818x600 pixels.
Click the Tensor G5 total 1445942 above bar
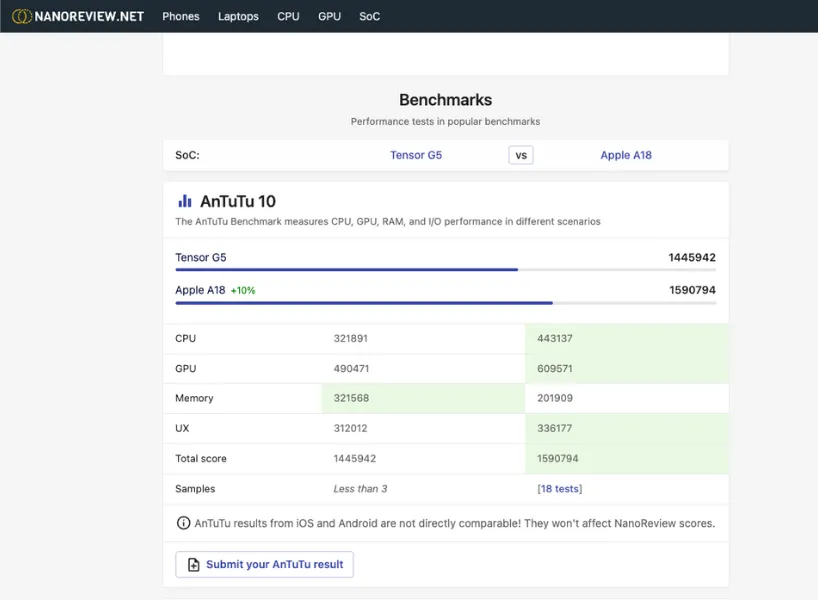pos(692,257)
